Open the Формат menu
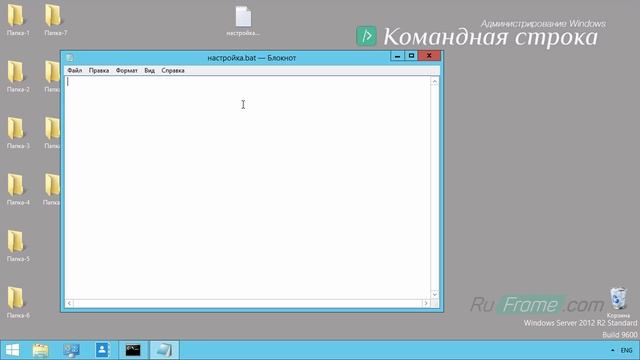The height and width of the screenshot is (360, 640). pos(127,71)
